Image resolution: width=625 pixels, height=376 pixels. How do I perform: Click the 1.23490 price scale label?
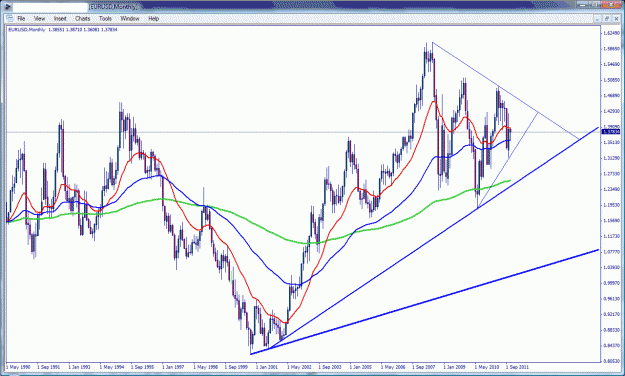tap(611, 189)
